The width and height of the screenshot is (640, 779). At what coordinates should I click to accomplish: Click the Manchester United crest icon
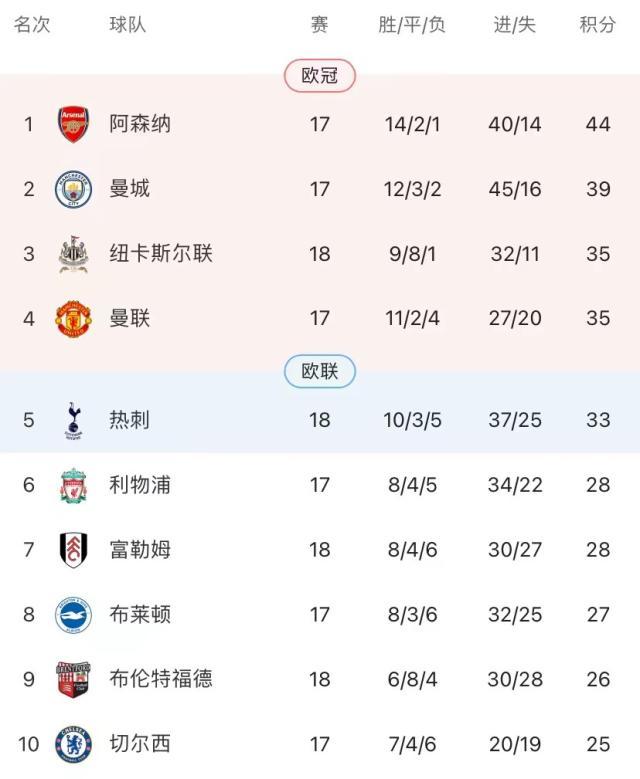pos(73,319)
